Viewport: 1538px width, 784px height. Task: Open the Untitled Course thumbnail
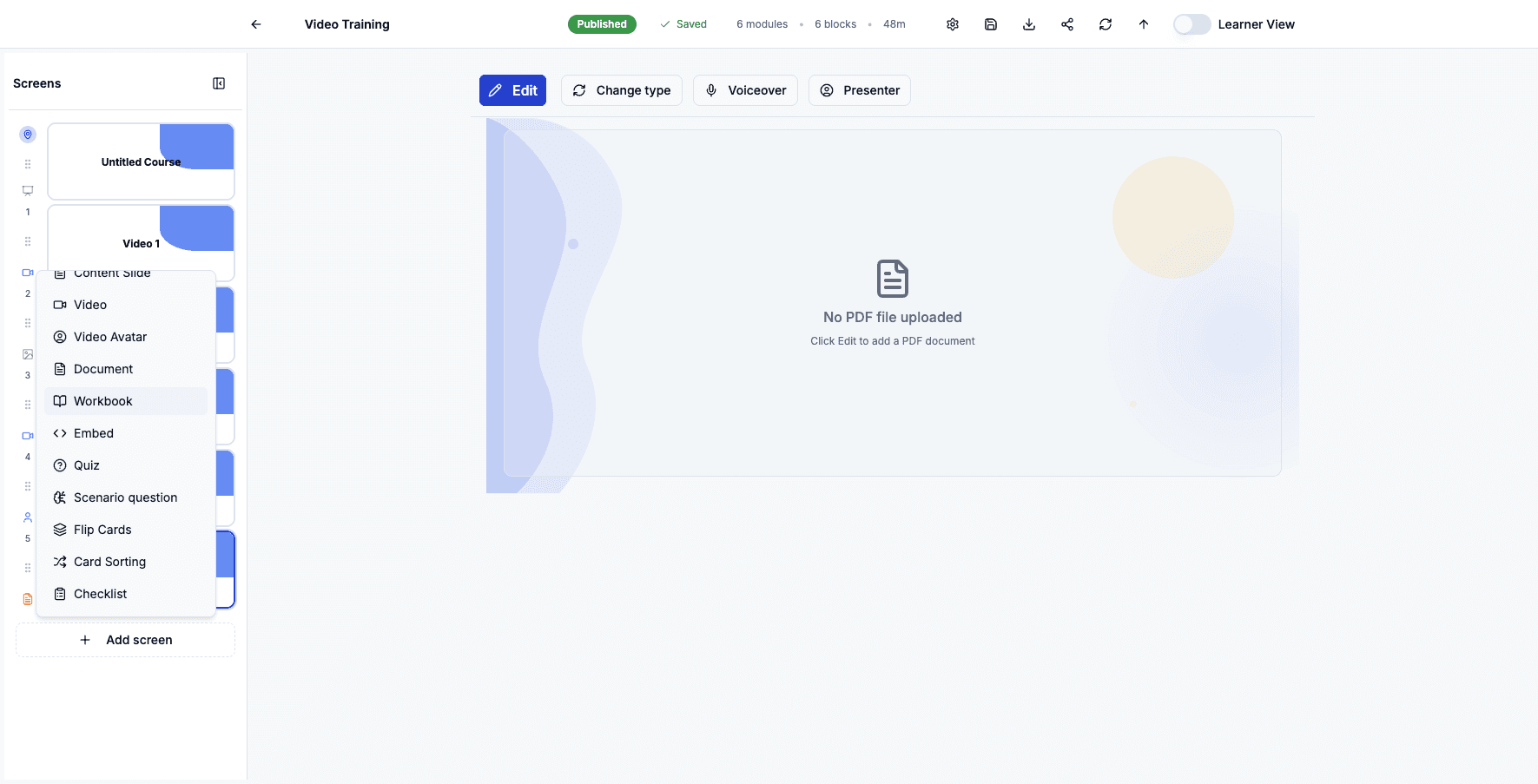click(141, 161)
